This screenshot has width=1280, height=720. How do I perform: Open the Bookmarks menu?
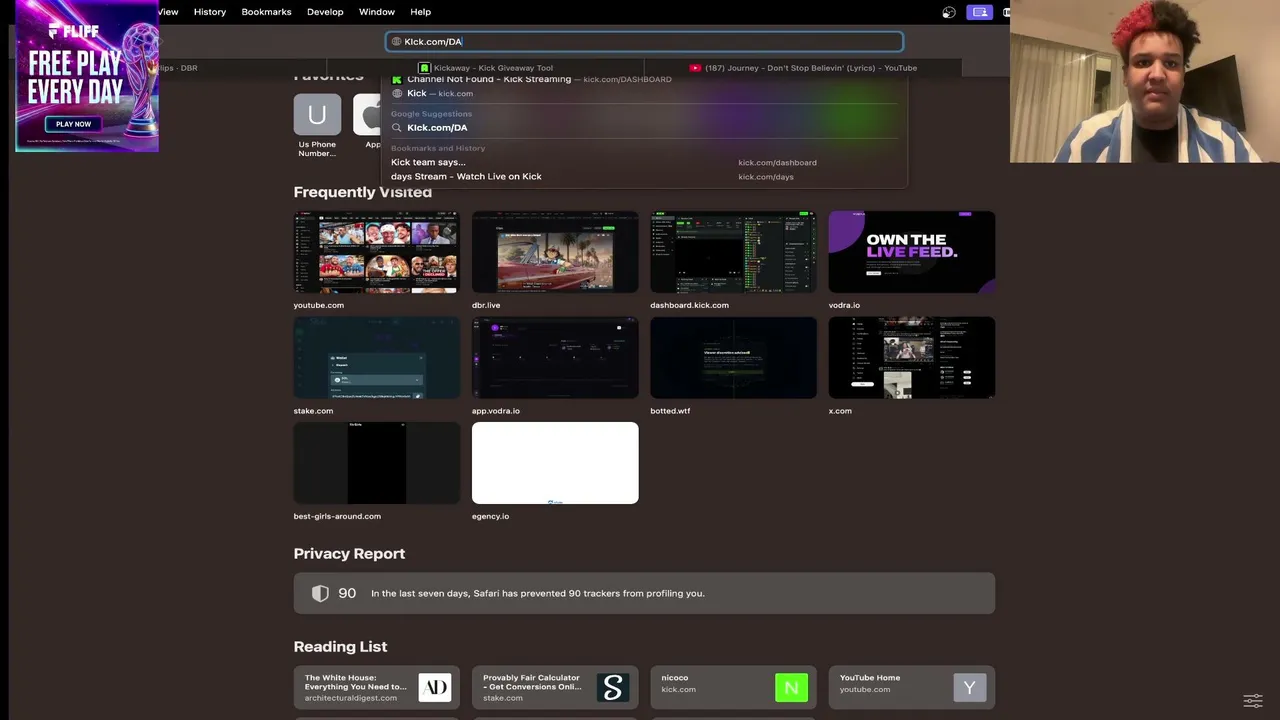[266, 12]
